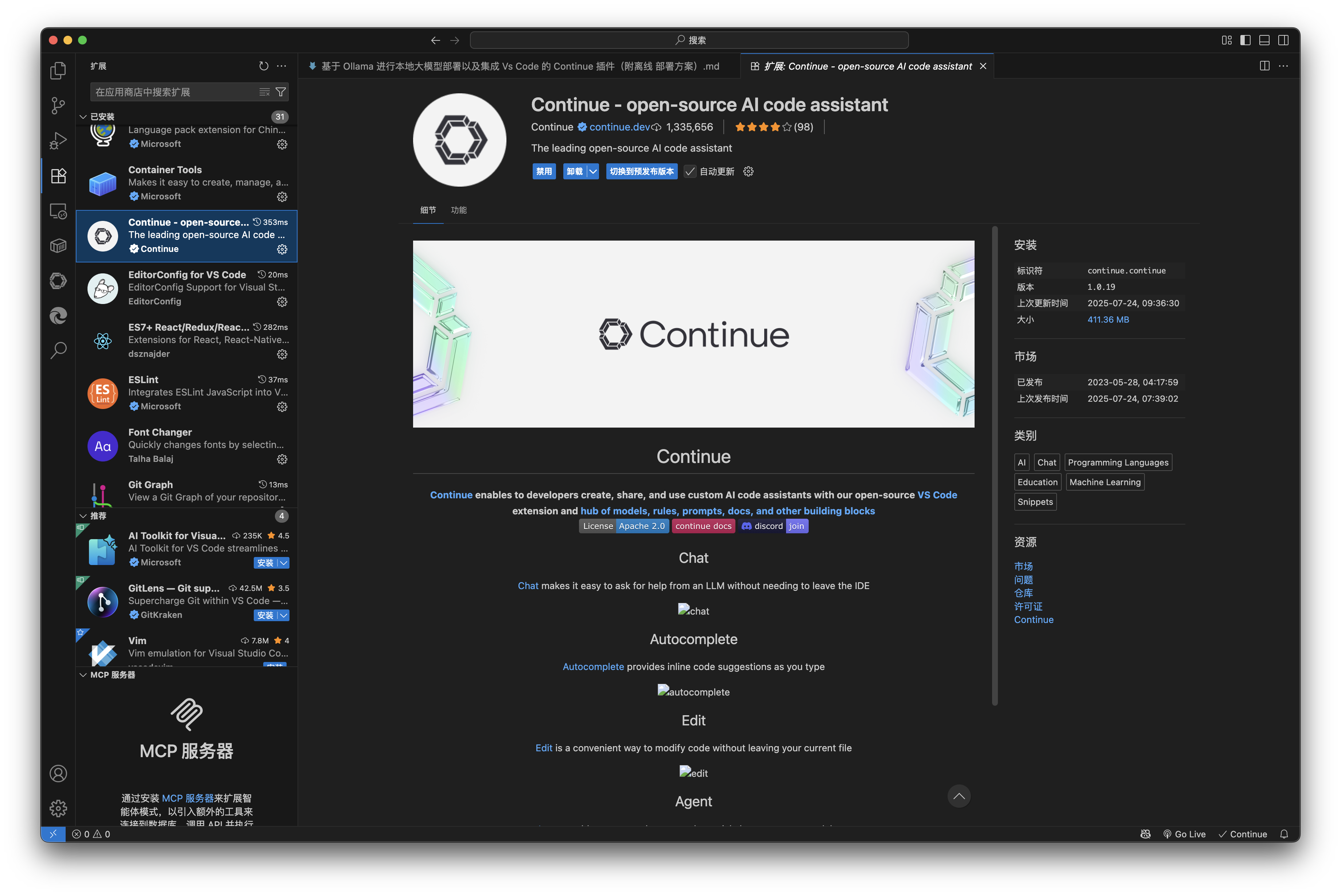Viewport: 1341px width, 896px height.
Task: Open the Search view in activity bar
Action: coord(58,350)
